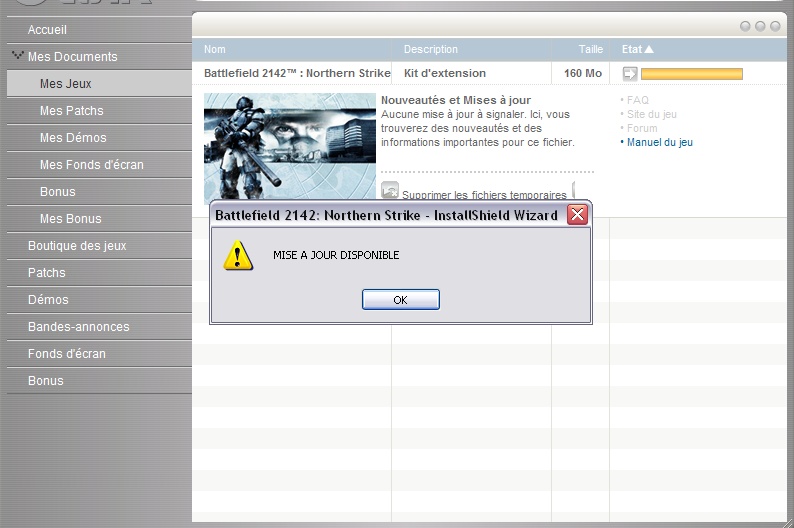This screenshot has width=794, height=528.
Task: Sort by the Etat column header arrow
Action: (x=649, y=49)
